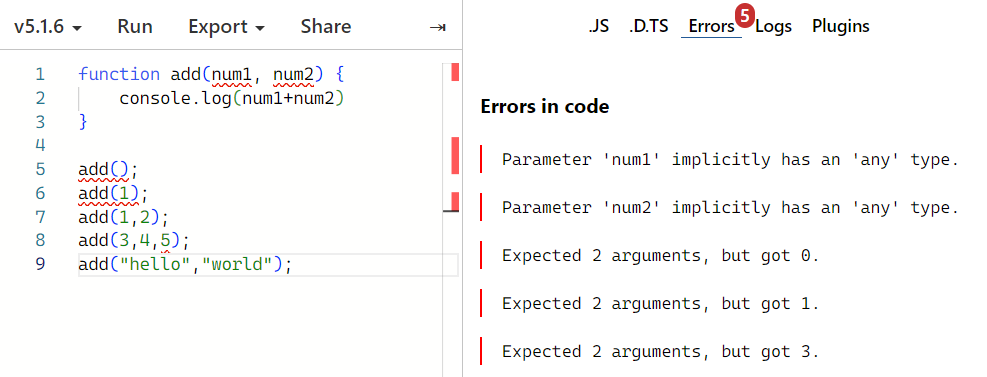Click line number 5 in the gutter
This screenshot has height=377, width=987.
[x=40, y=169]
